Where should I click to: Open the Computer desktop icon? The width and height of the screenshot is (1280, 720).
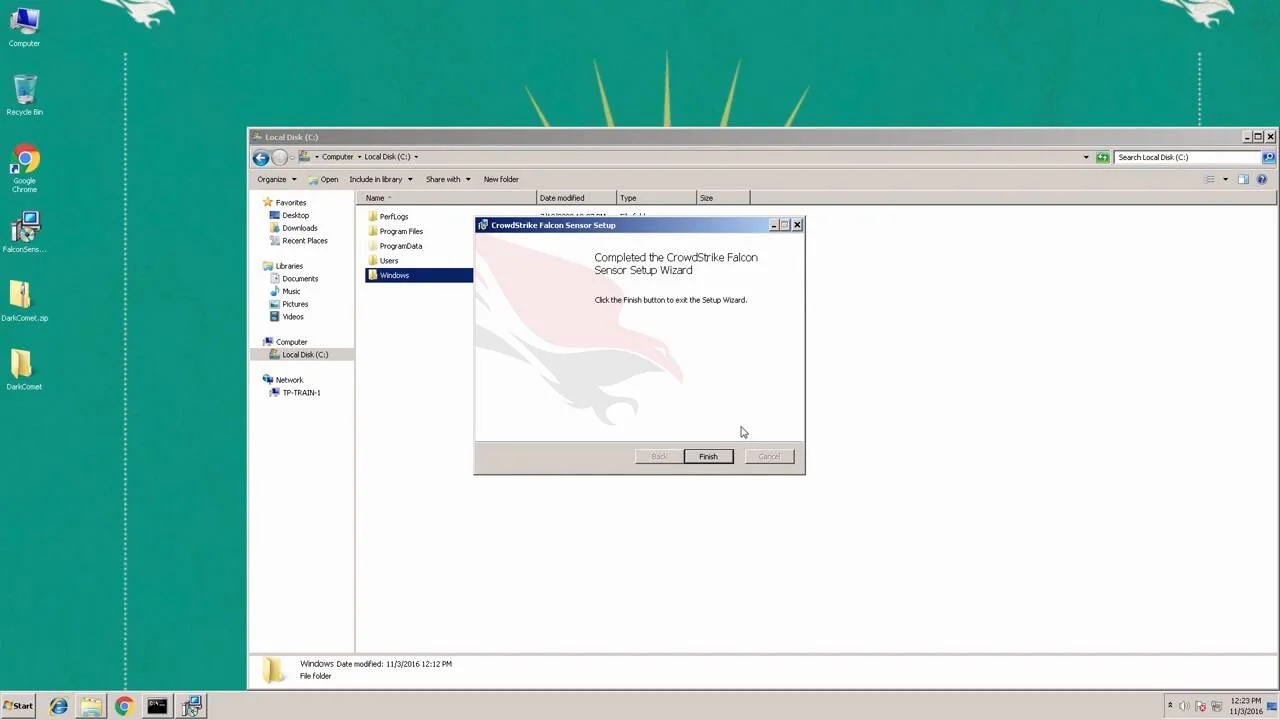tap(24, 27)
